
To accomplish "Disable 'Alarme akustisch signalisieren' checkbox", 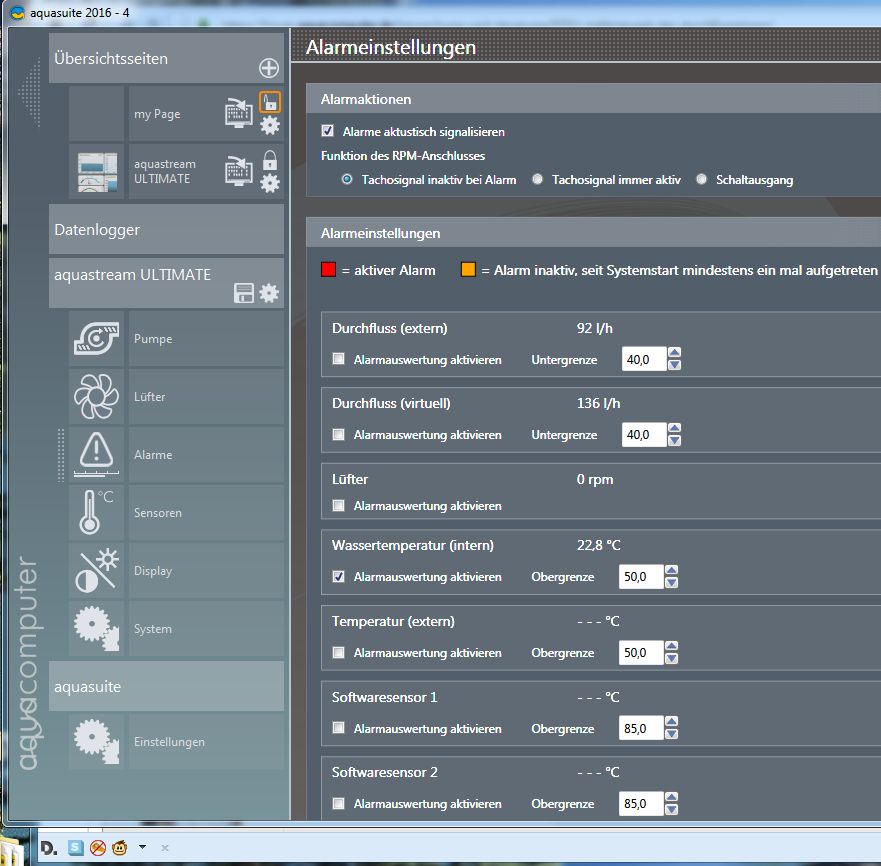I will [x=327, y=131].
